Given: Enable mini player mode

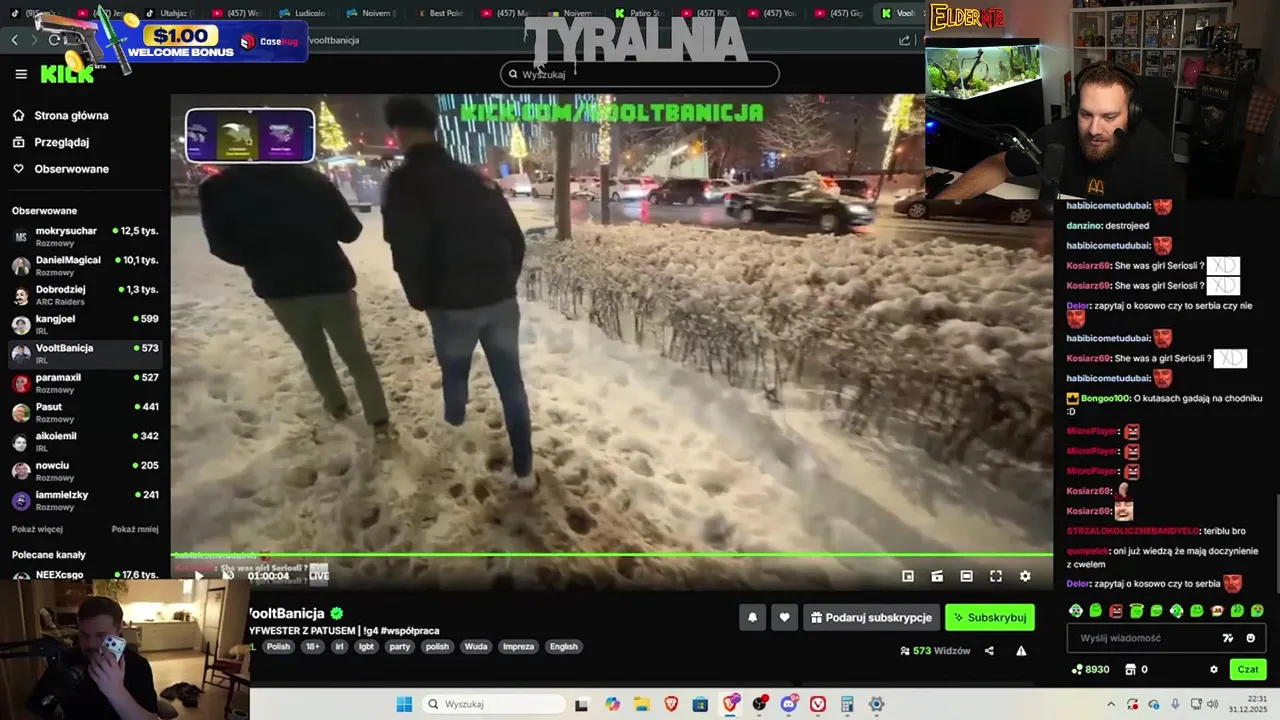Looking at the screenshot, I should click(x=908, y=576).
